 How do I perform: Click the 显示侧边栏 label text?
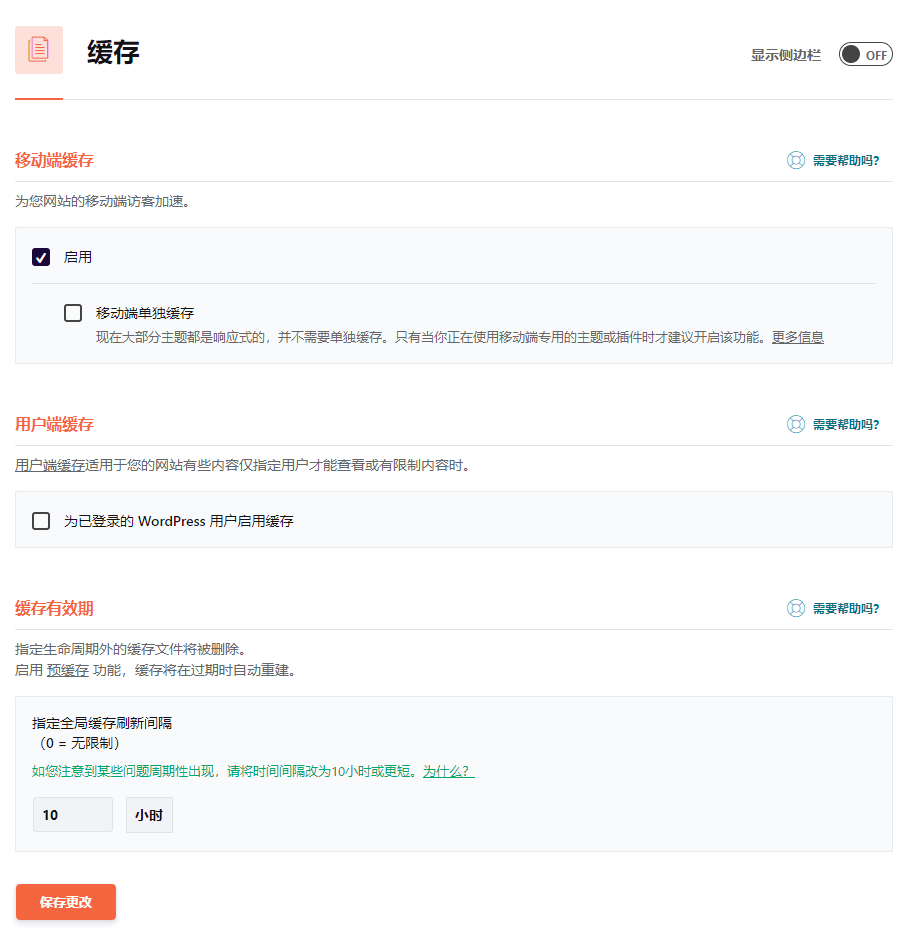[x=785, y=55]
